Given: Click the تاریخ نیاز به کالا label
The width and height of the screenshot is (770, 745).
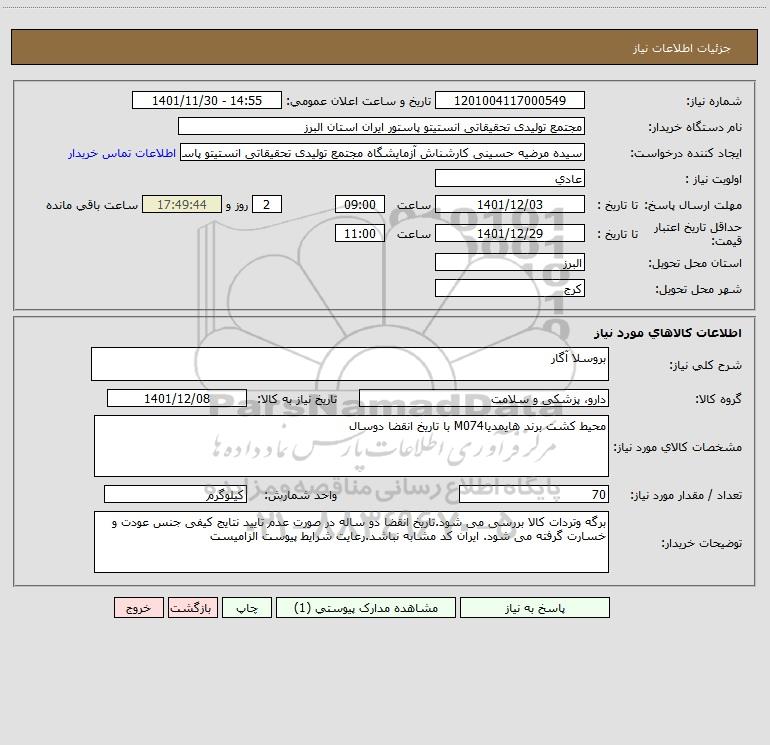Looking at the screenshot, I should pos(297,399).
